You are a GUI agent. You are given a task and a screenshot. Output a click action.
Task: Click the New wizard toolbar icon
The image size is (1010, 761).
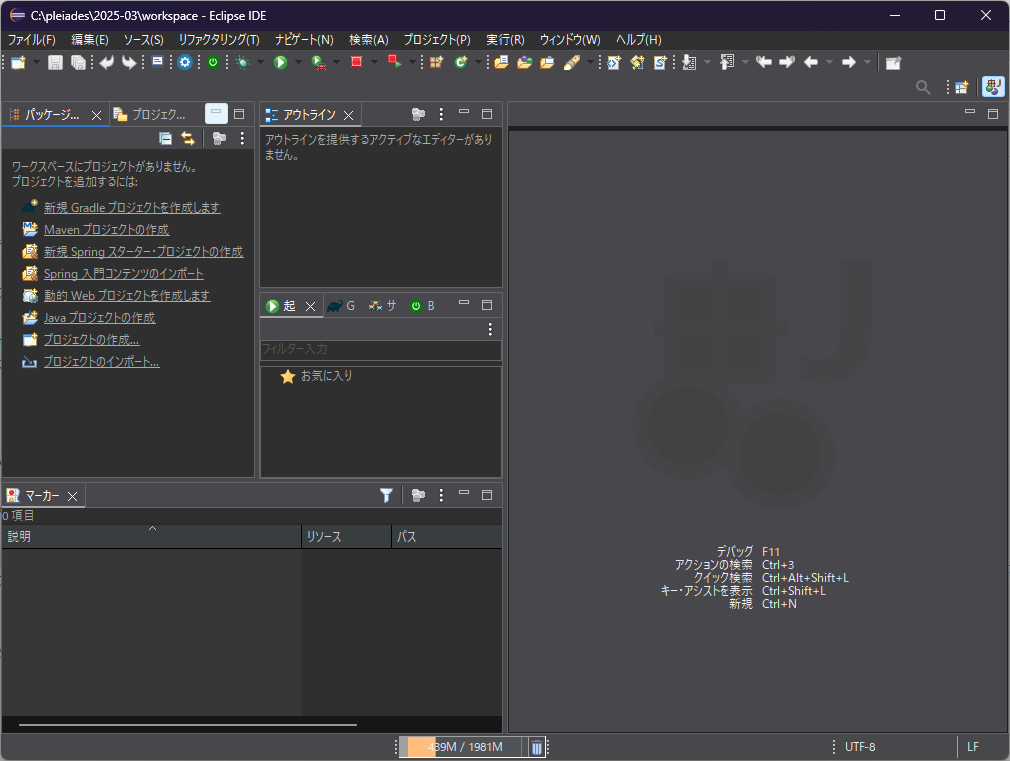18,63
